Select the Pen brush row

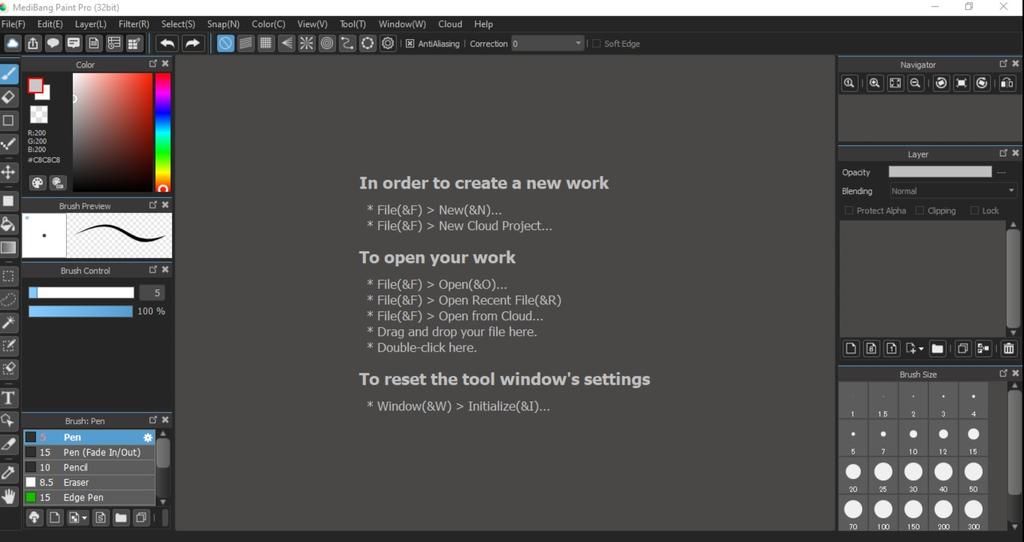point(89,437)
